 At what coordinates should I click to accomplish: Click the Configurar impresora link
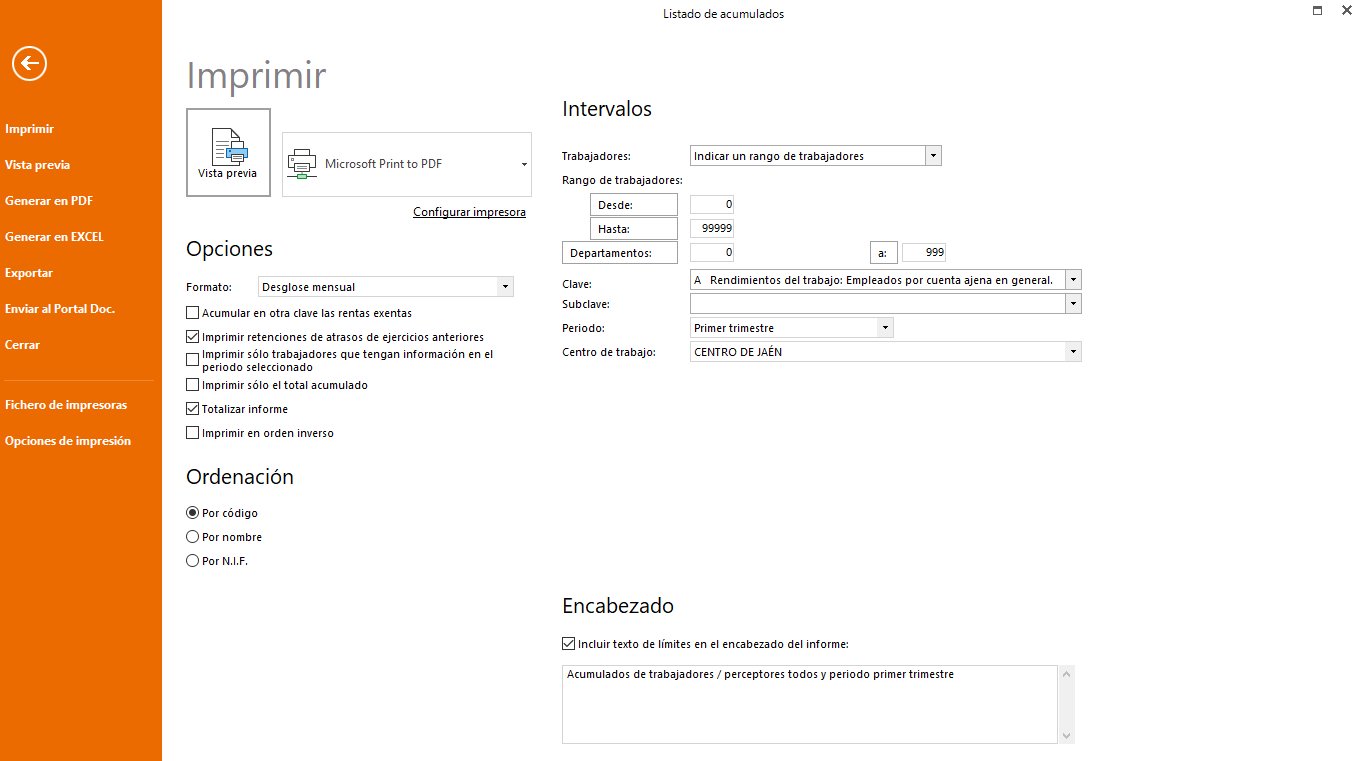469,212
